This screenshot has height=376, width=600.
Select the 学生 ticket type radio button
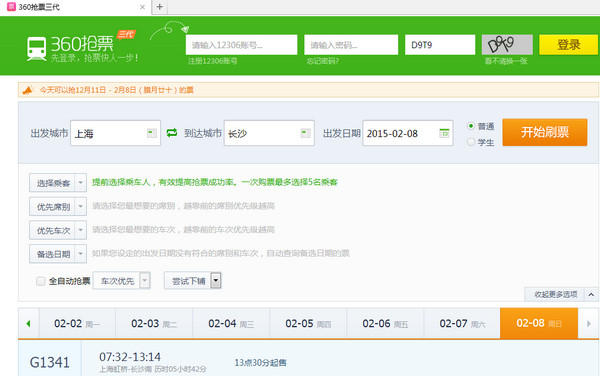[471, 142]
